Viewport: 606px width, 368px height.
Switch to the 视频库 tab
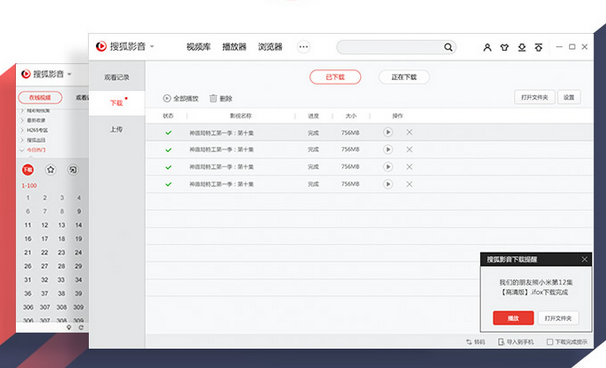click(199, 47)
